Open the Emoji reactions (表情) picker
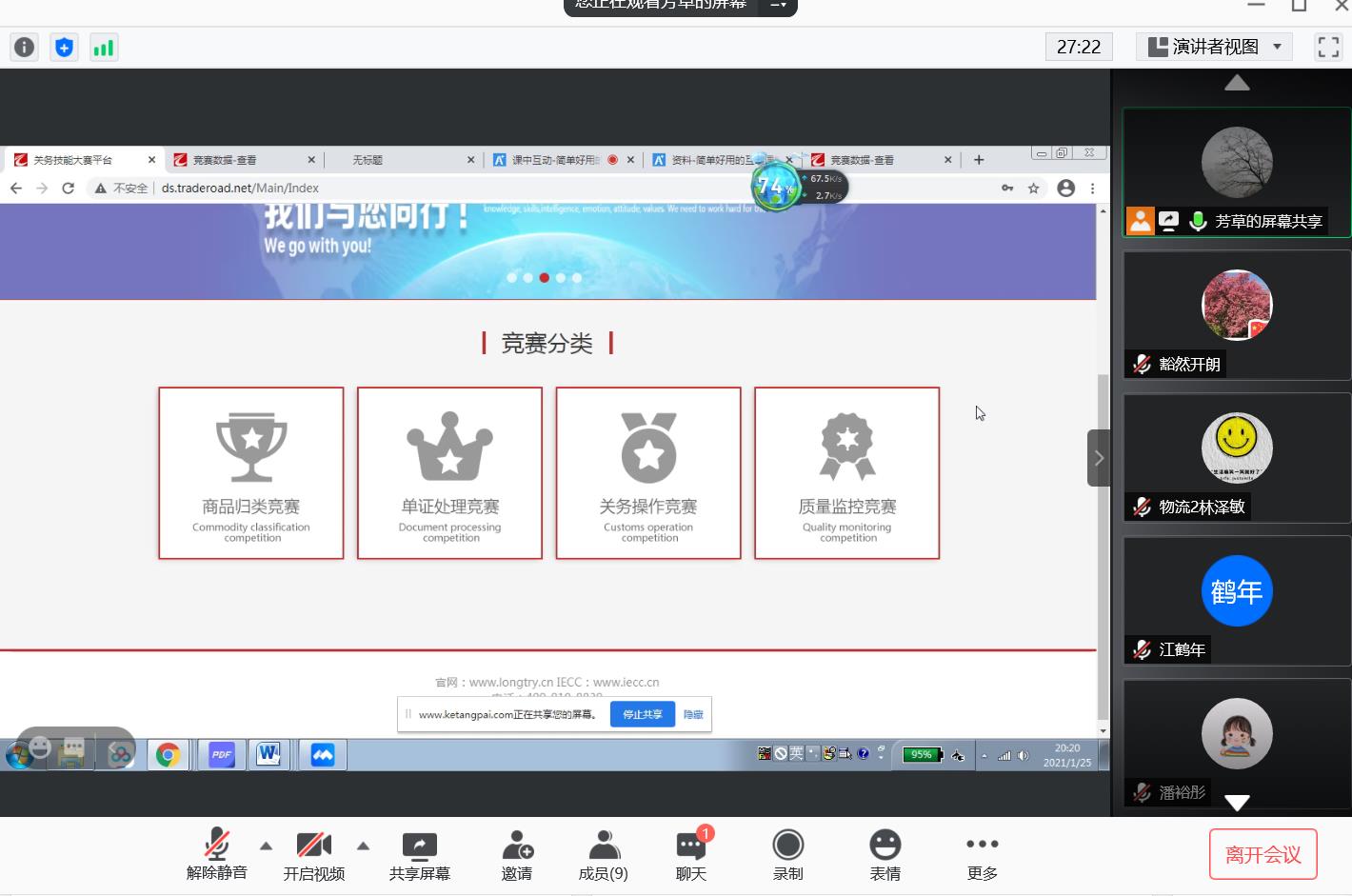1352x896 pixels. coord(885,854)
